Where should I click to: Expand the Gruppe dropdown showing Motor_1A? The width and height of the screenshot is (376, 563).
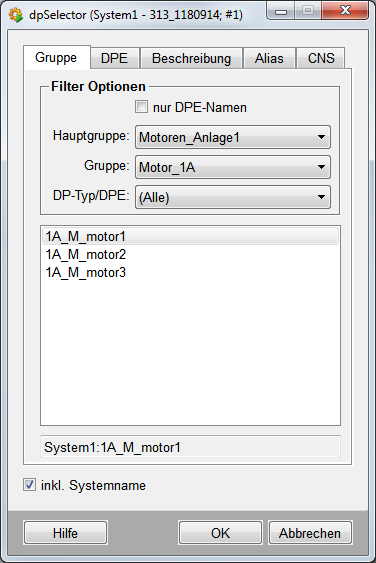point(233,167)
